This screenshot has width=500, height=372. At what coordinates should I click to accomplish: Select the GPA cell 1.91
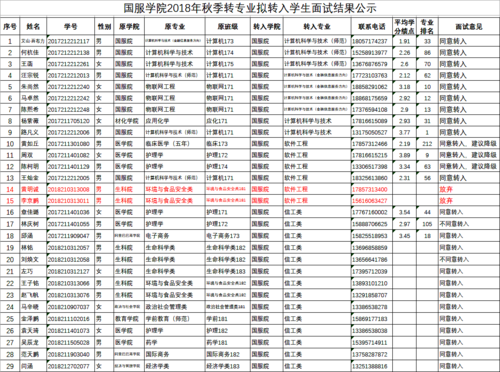pyautogui.click(x=404, y=41)
